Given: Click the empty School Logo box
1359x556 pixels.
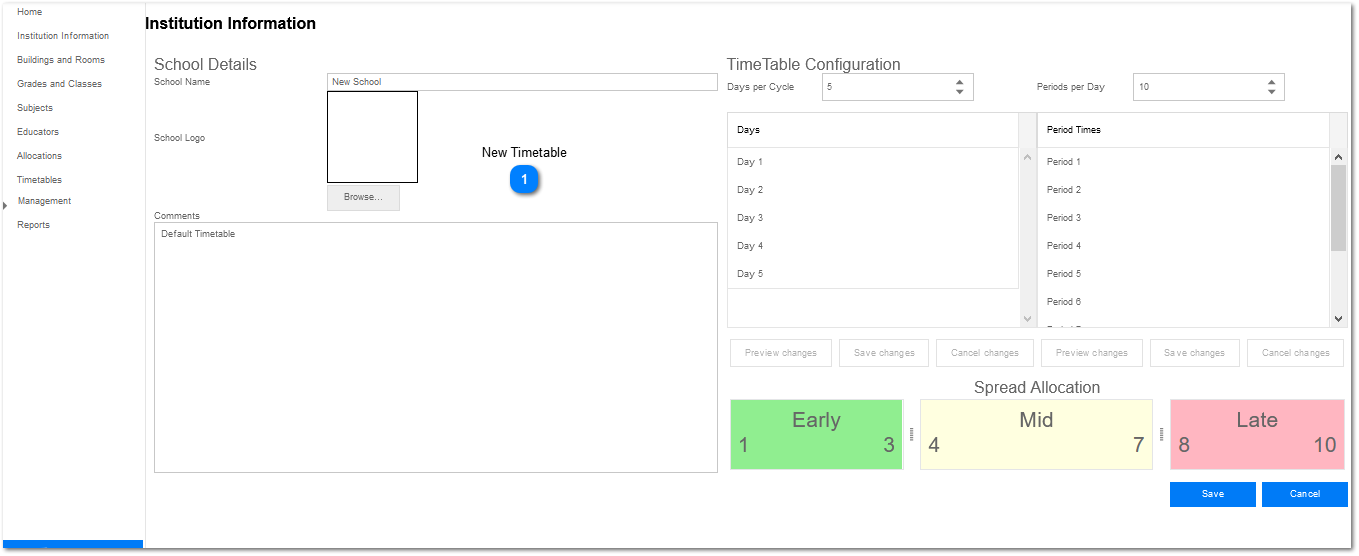Looking at the screenshot, I should pyautogui.click(x=372, y=137).
